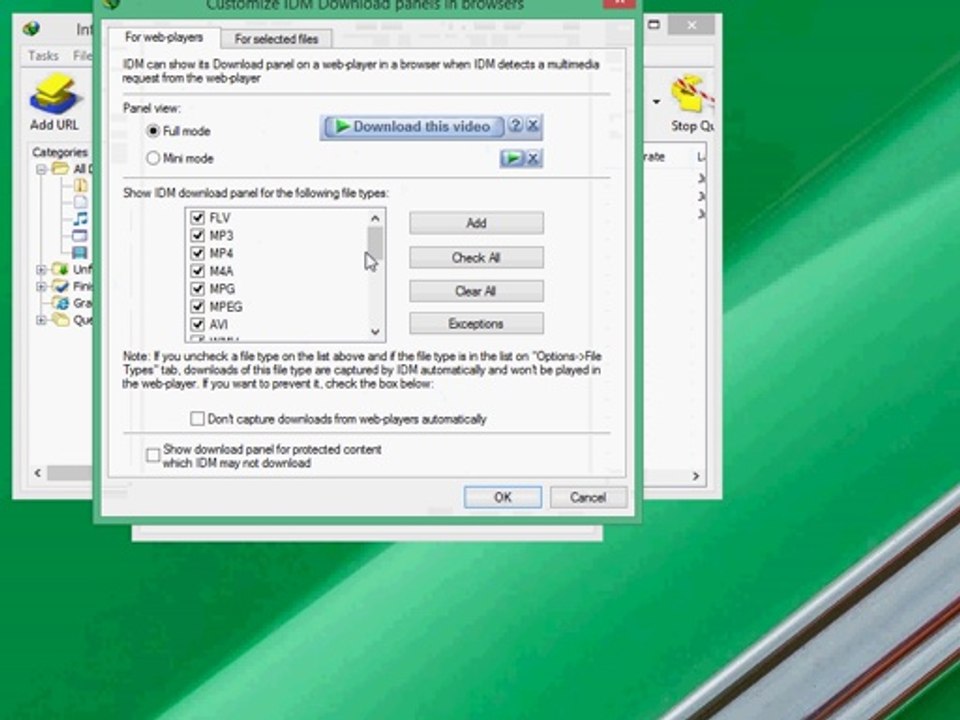The image size is (960, 720).
Task: Open the File menu in IDM window
Action: point(83,56)
